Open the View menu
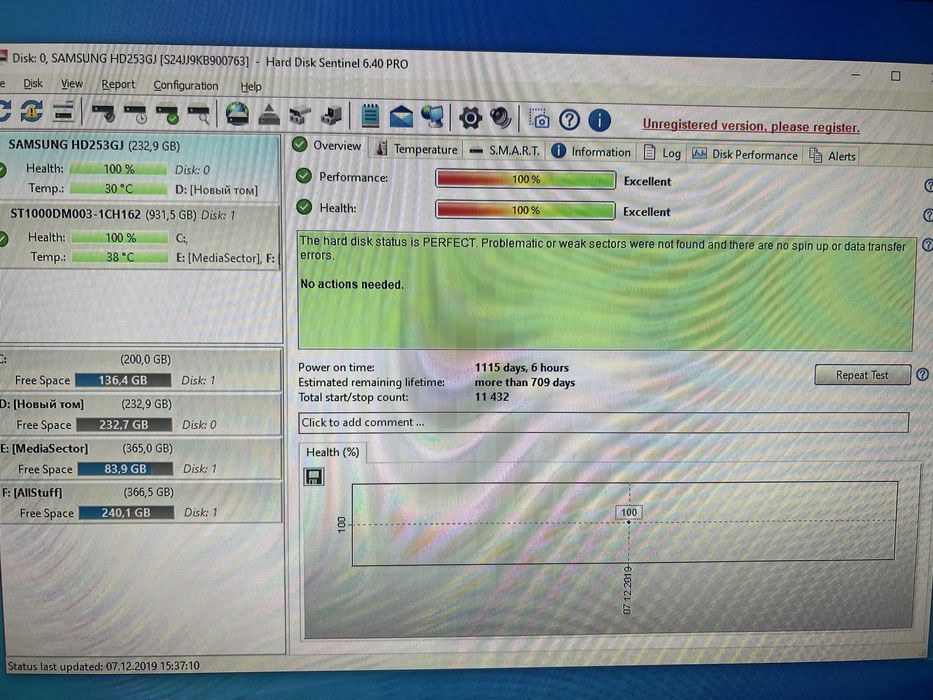This screenshot has height=700, width=933. click(x=72, y=84)
